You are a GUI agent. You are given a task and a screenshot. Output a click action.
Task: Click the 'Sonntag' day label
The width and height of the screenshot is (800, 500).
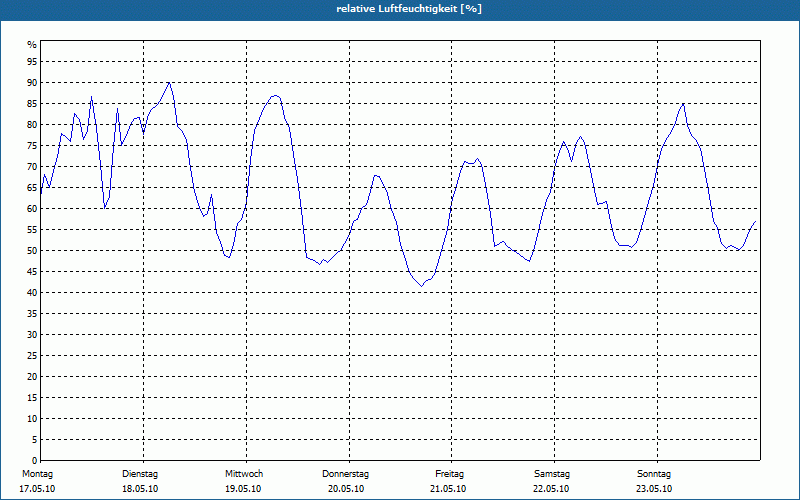click(x=654, y=474)
